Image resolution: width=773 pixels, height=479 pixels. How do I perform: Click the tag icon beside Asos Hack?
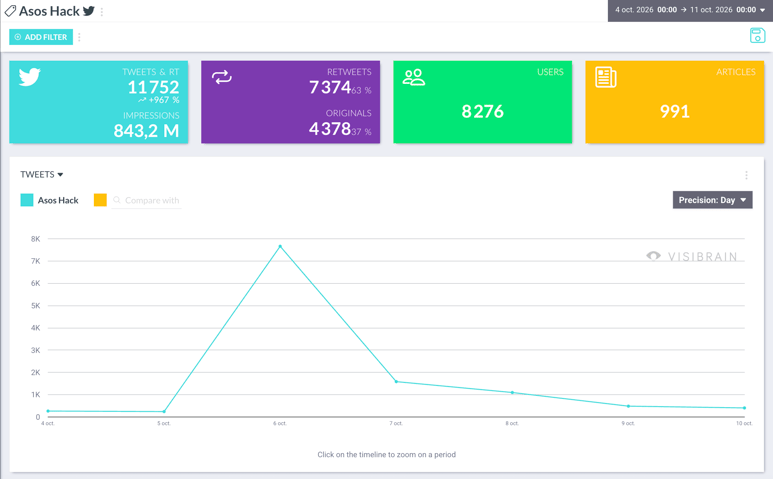click(10, 11)
